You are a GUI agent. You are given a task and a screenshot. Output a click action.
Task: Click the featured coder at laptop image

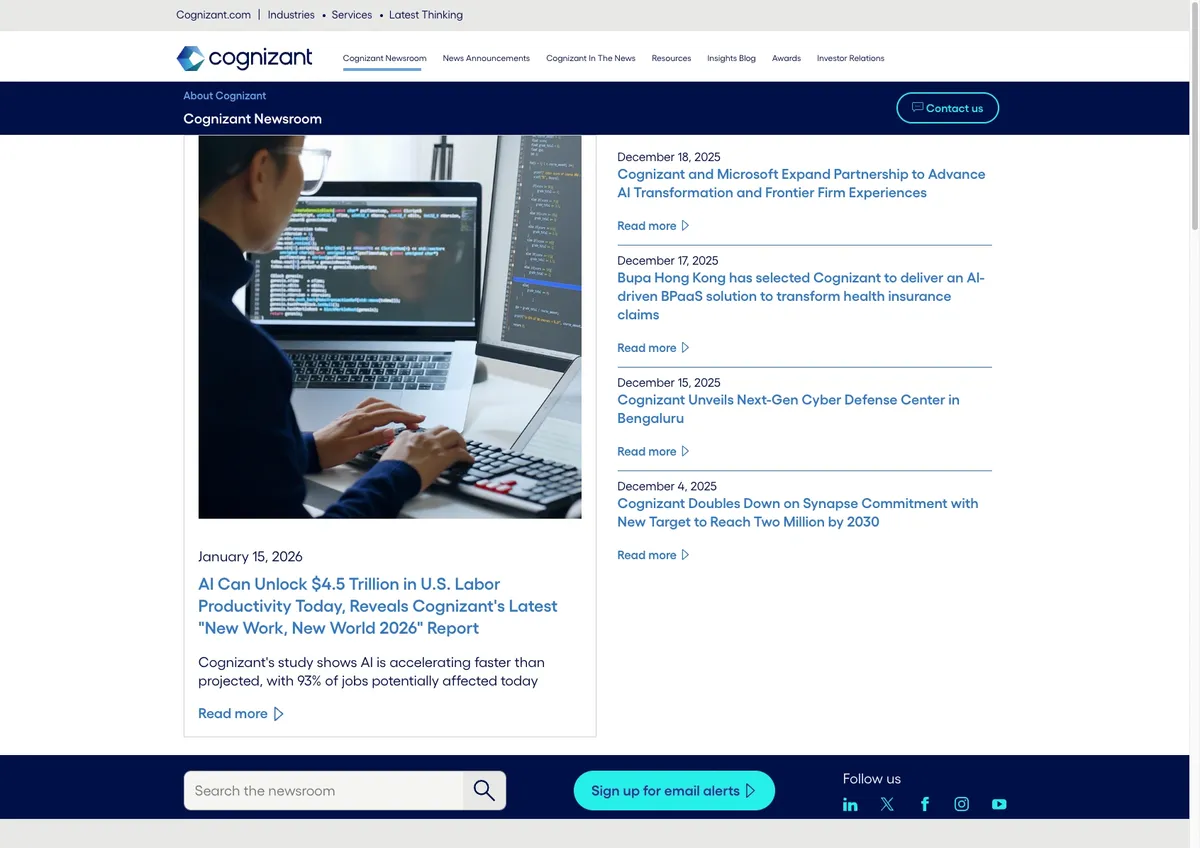tap(390, 327)
